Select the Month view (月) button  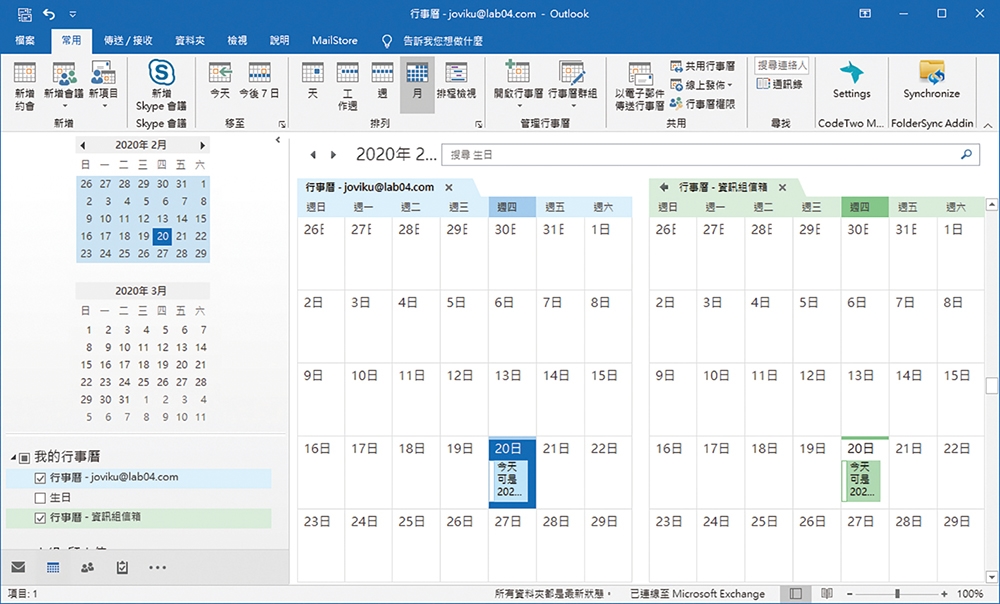click(x=417, y=84)
